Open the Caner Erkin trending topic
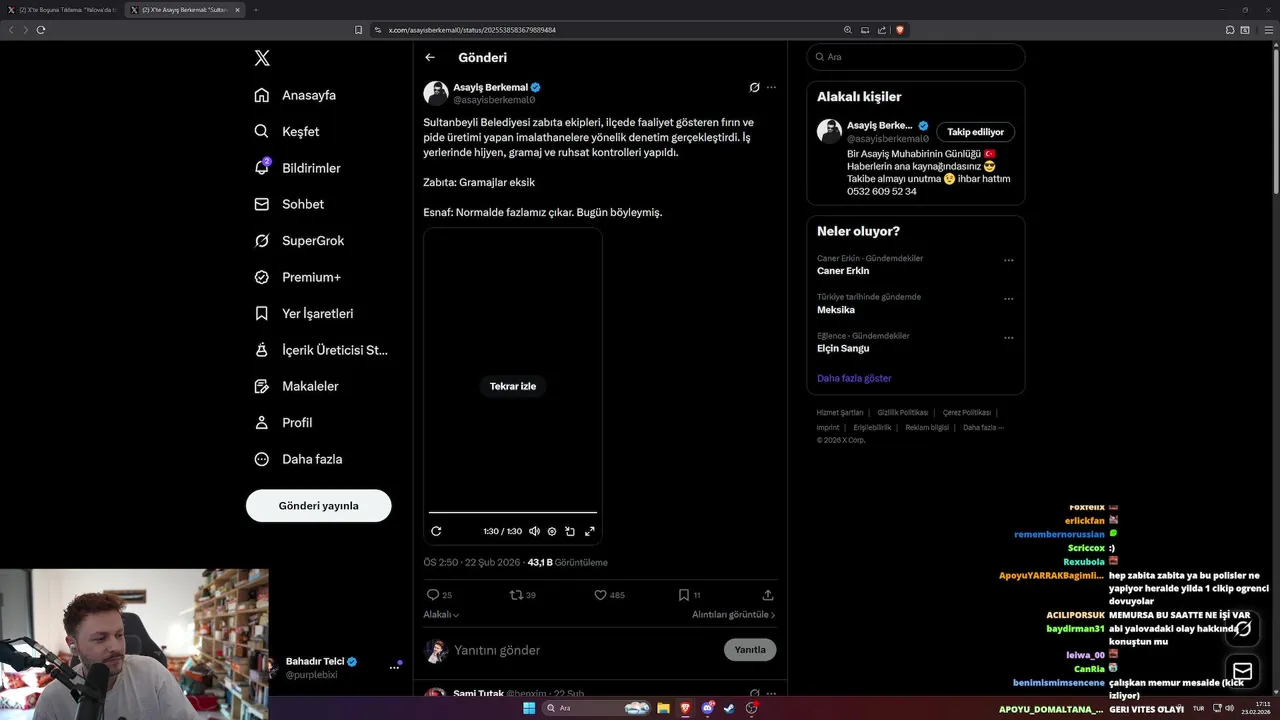 (843, 271)
